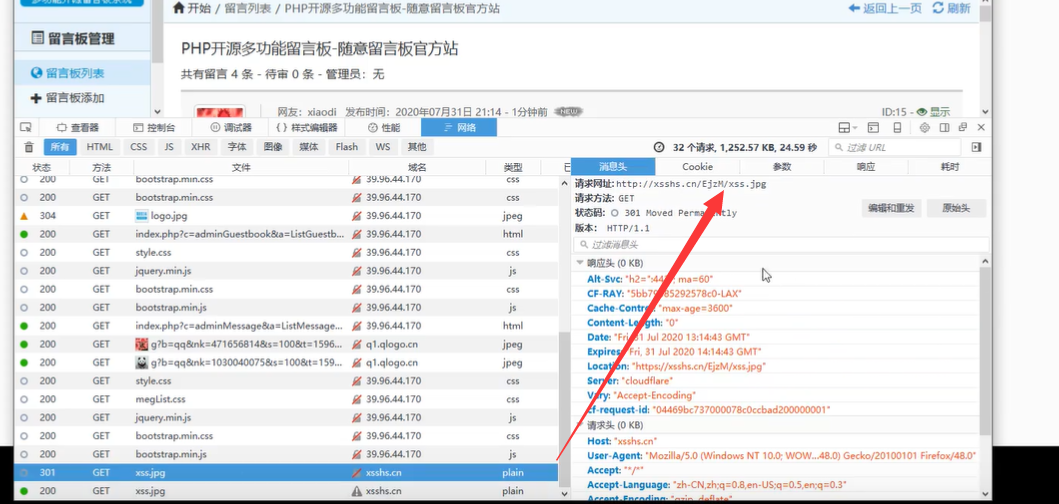
Task: Toggle the network details side pane icon
Action: (976, 147)
